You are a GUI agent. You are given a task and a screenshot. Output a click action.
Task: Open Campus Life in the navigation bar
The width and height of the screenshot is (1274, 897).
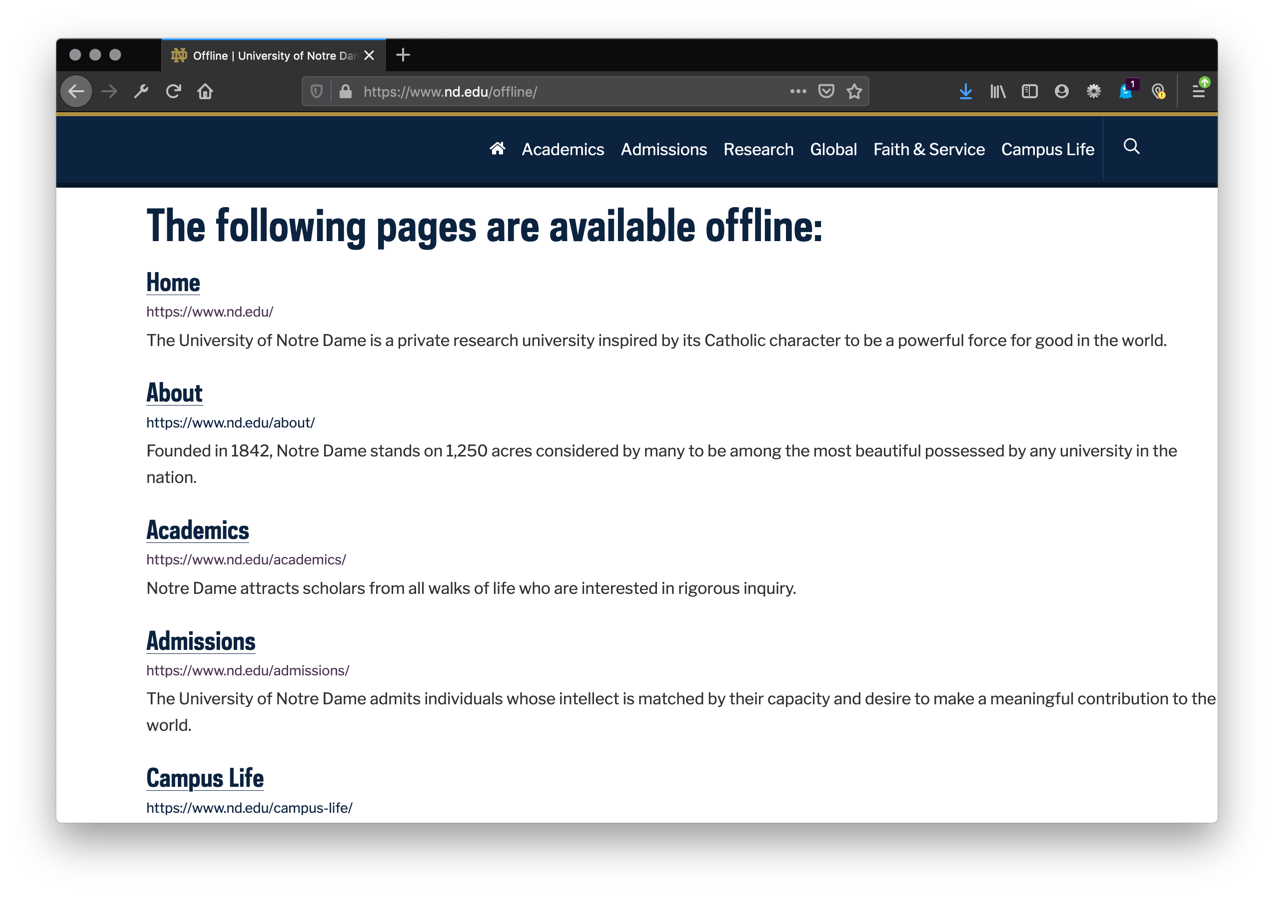pyautogui.click(x=1048, y=149)
